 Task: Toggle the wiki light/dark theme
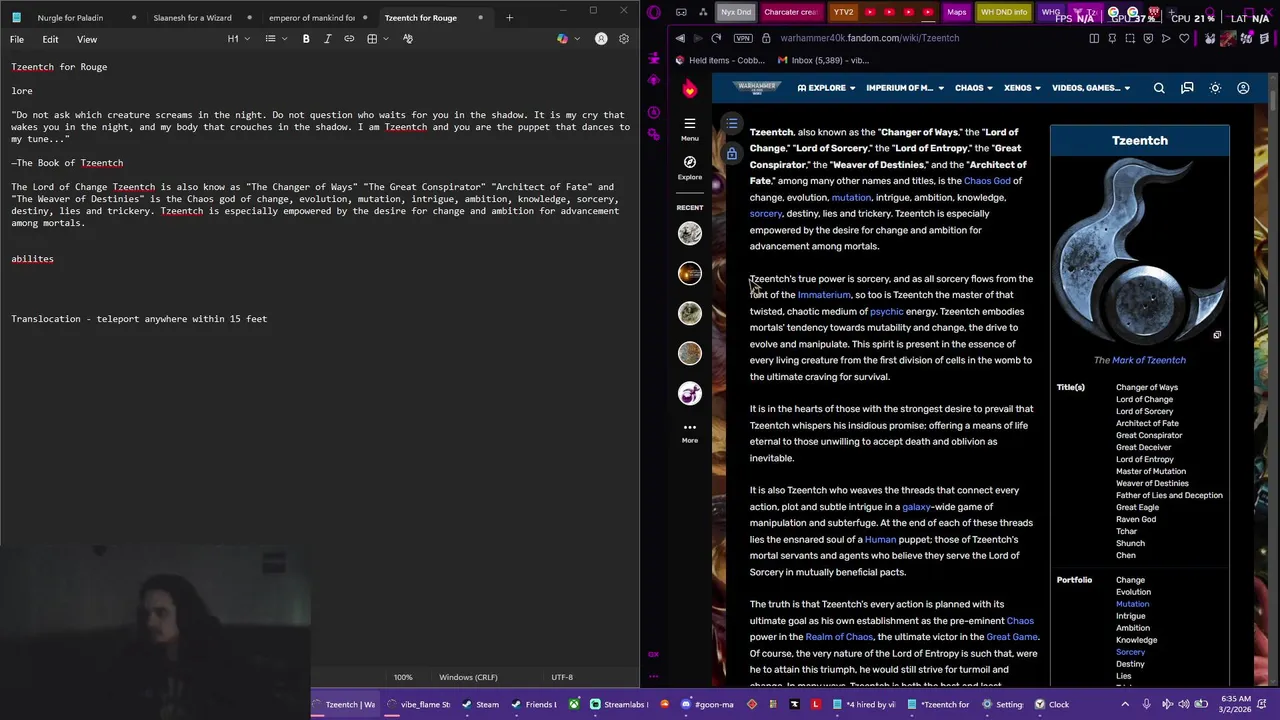pyautogui.click(x=1215, y=88)
